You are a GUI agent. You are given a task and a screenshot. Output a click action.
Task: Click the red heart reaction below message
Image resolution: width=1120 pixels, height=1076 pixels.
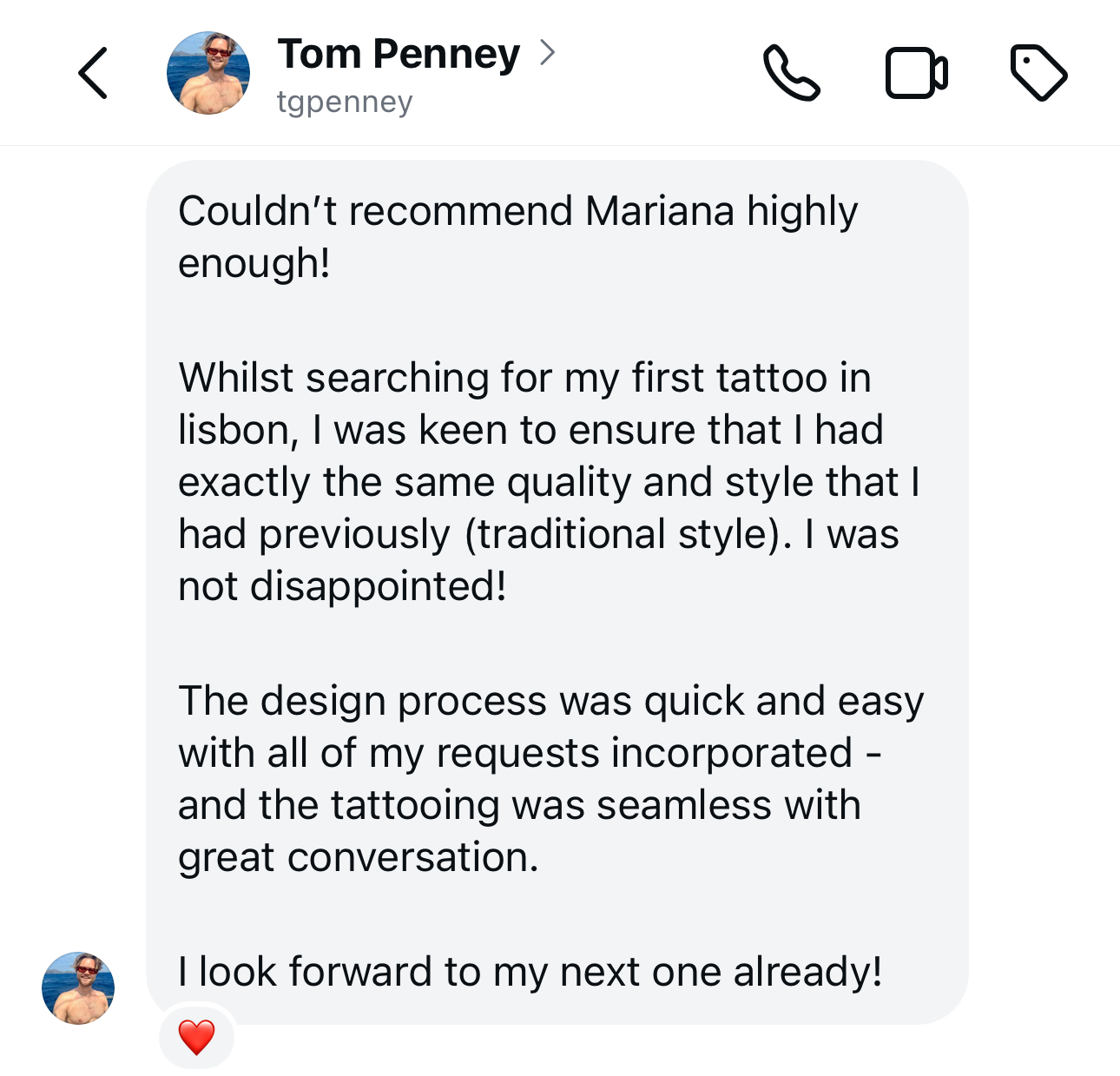(196, 1037)
